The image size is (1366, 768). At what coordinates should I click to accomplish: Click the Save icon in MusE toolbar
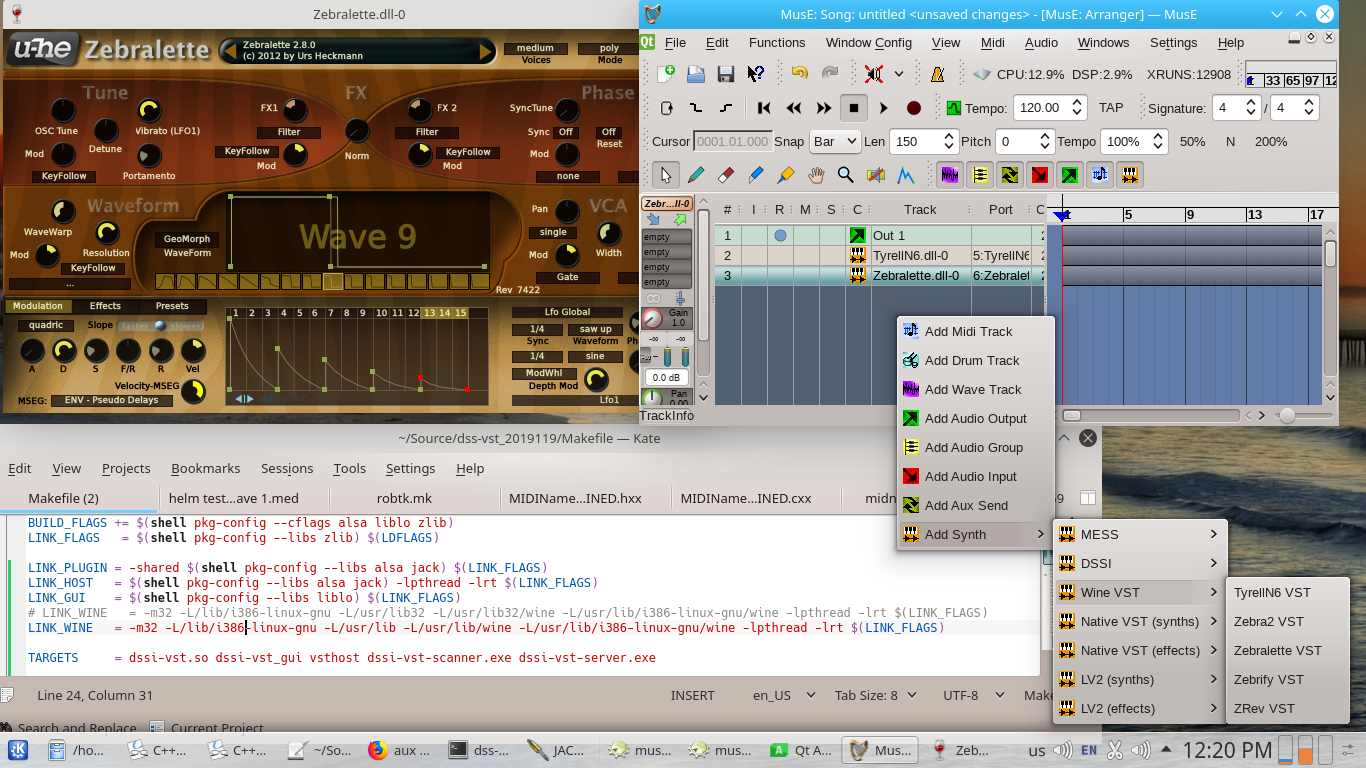[726, 73]
